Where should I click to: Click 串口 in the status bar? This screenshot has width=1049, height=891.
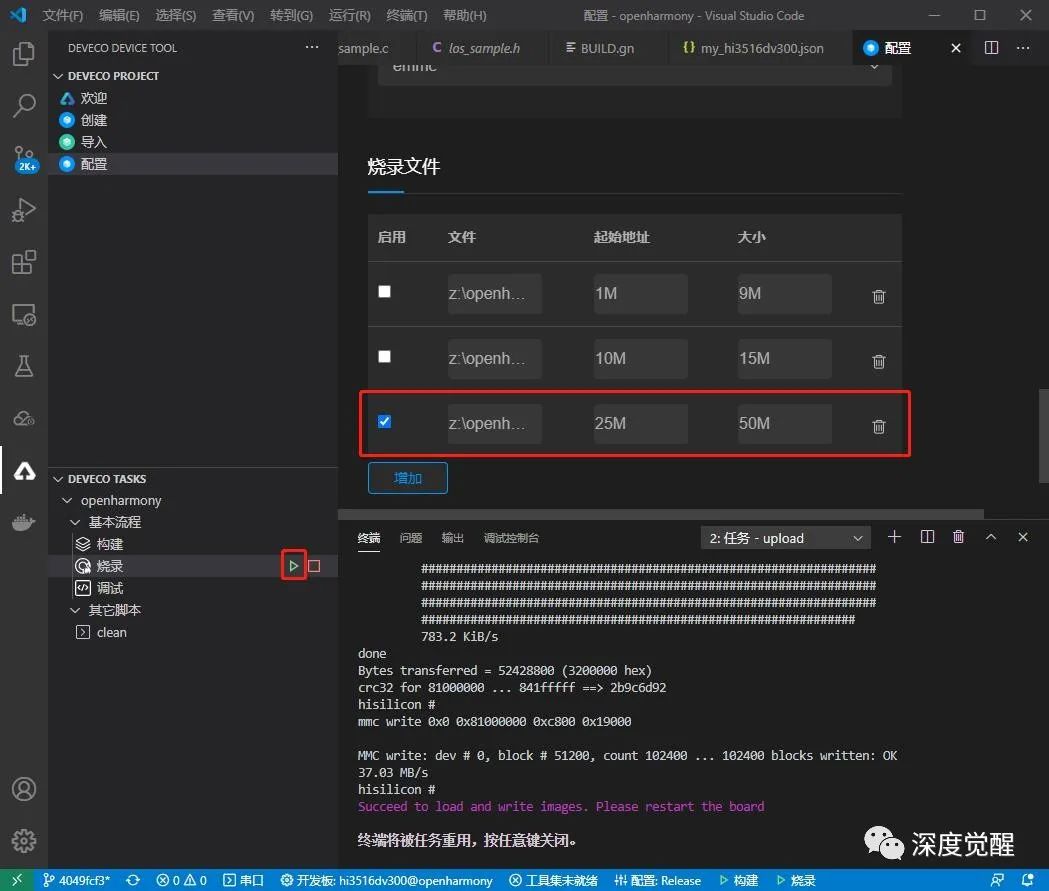pyautogui.click(x=243, y=880)
